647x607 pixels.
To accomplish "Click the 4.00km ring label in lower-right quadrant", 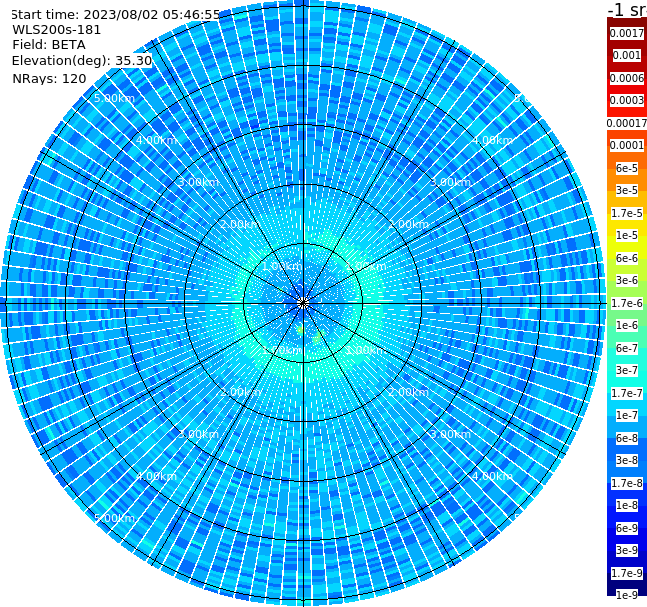I will coord(492,476).
